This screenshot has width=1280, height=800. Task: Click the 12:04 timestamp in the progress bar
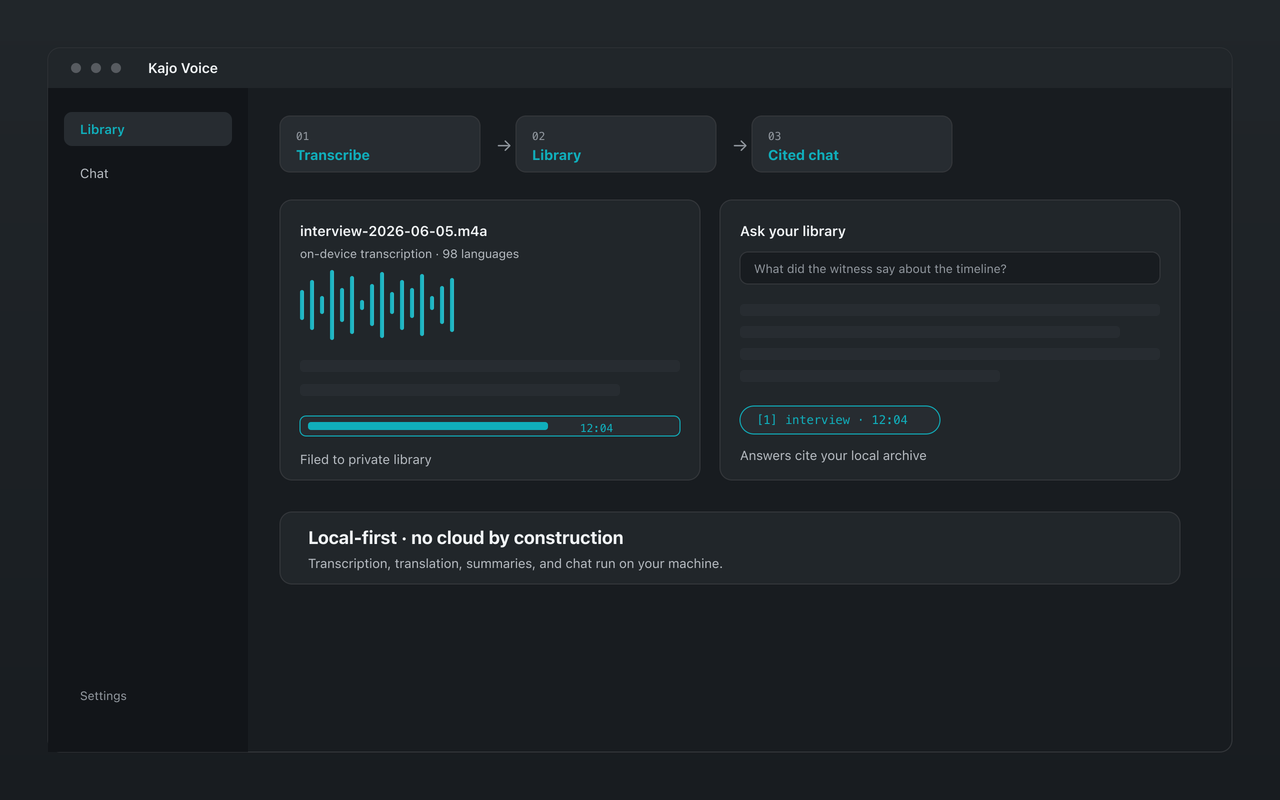[596, 428]
